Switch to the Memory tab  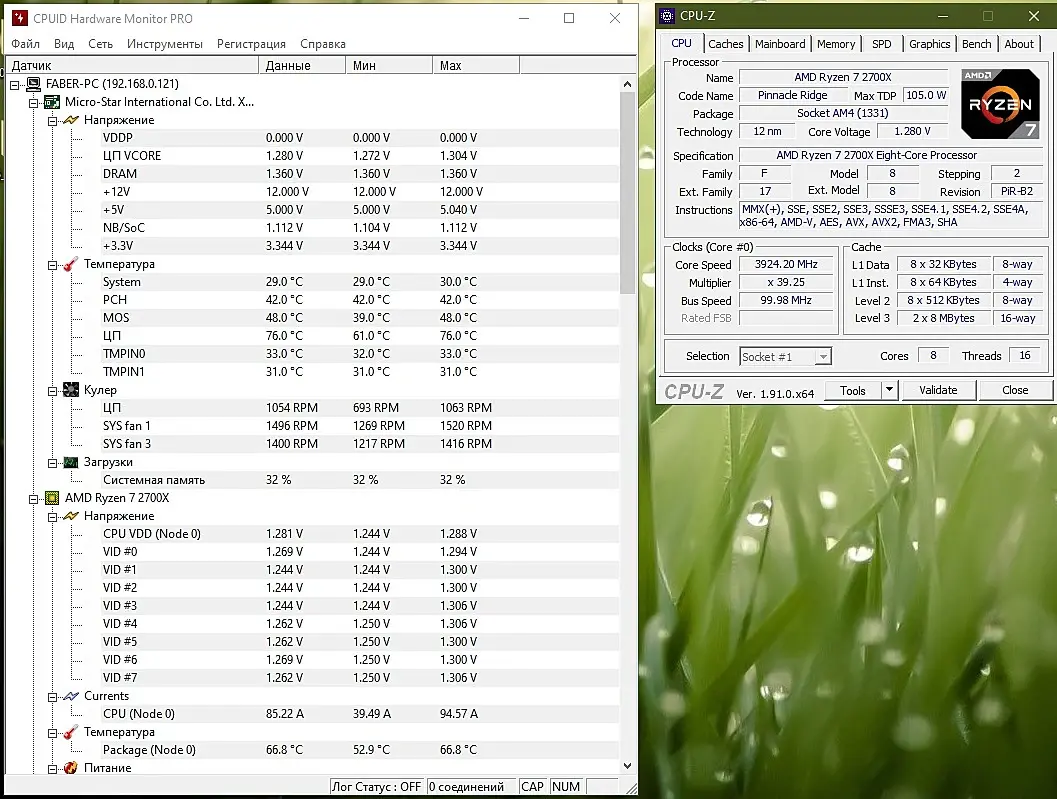[836, 44]
